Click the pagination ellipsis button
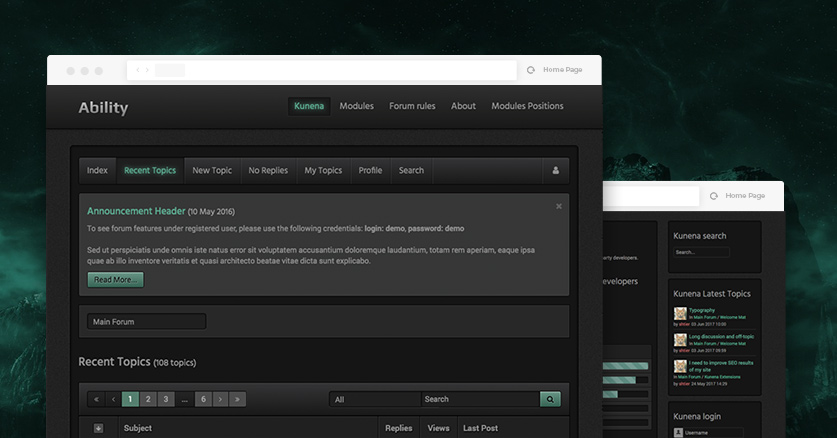837x438 pixels. [x=185, y=399]
